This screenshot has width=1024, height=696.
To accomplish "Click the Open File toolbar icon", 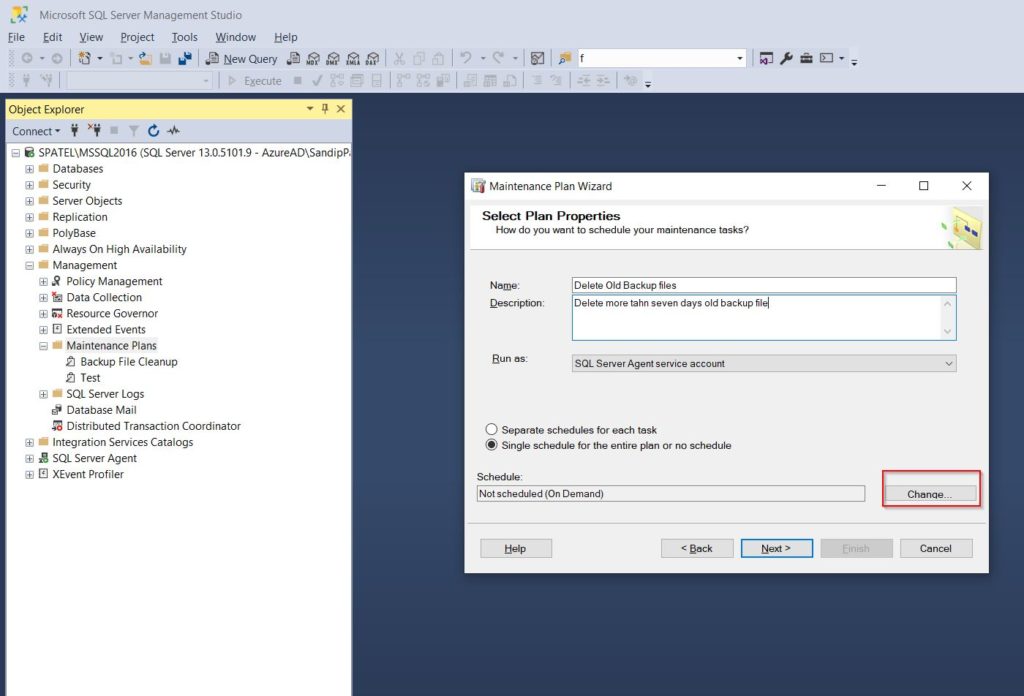I will (x=145, y=59).
